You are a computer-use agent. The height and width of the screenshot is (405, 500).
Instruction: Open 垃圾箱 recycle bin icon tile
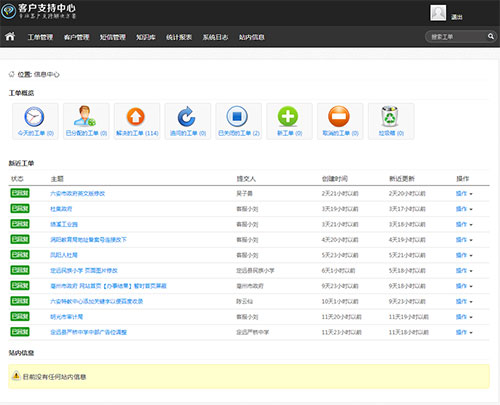pos(391,121)
